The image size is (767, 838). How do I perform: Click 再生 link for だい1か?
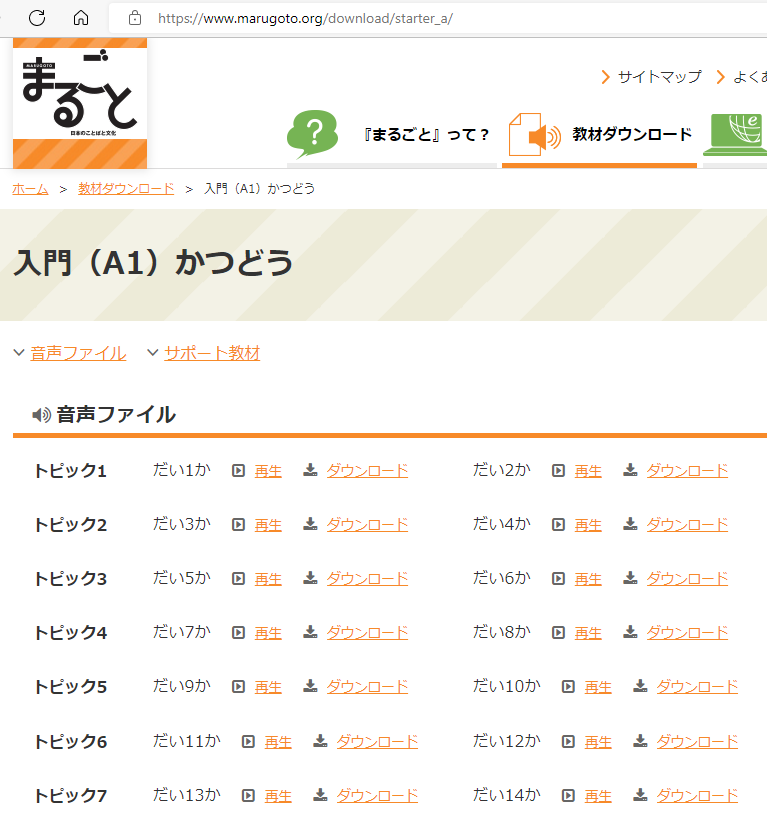point(268,471)
